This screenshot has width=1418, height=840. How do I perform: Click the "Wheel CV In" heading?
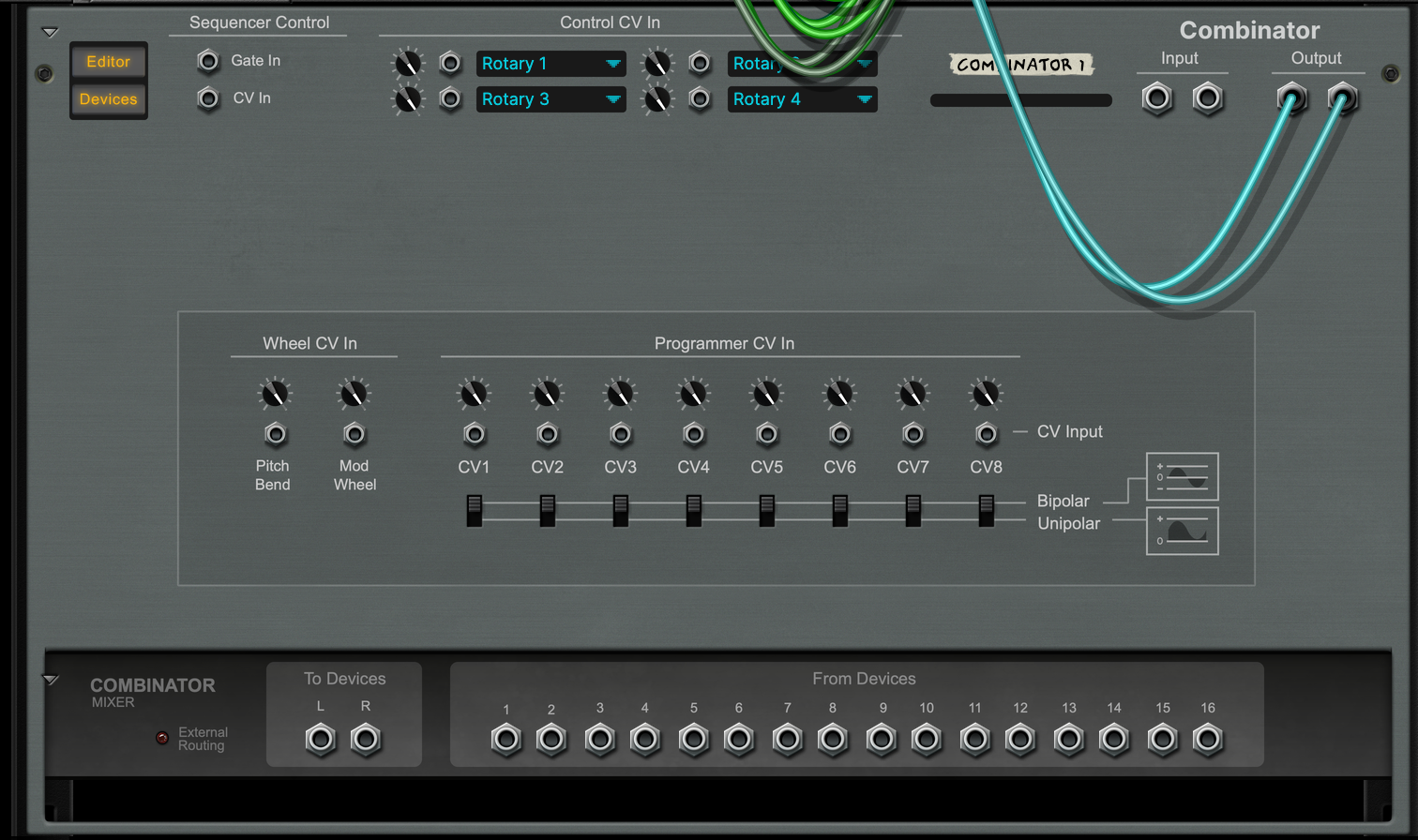[309, 344]
